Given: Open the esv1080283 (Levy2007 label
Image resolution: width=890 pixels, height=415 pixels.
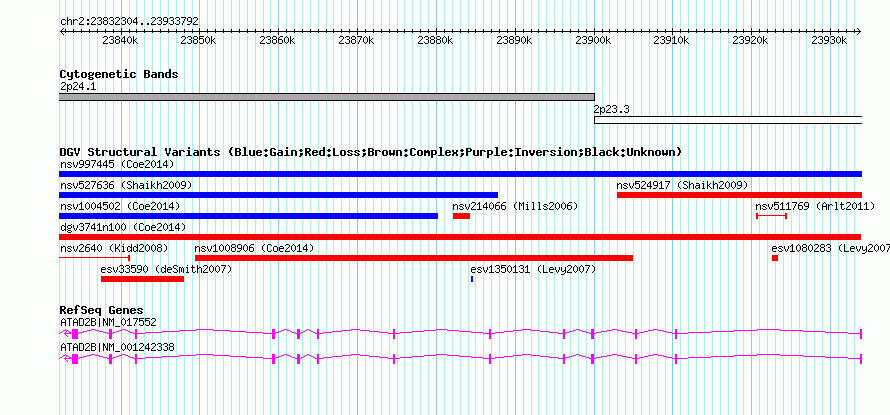Looking at the screenshot, I should point(830,249).
